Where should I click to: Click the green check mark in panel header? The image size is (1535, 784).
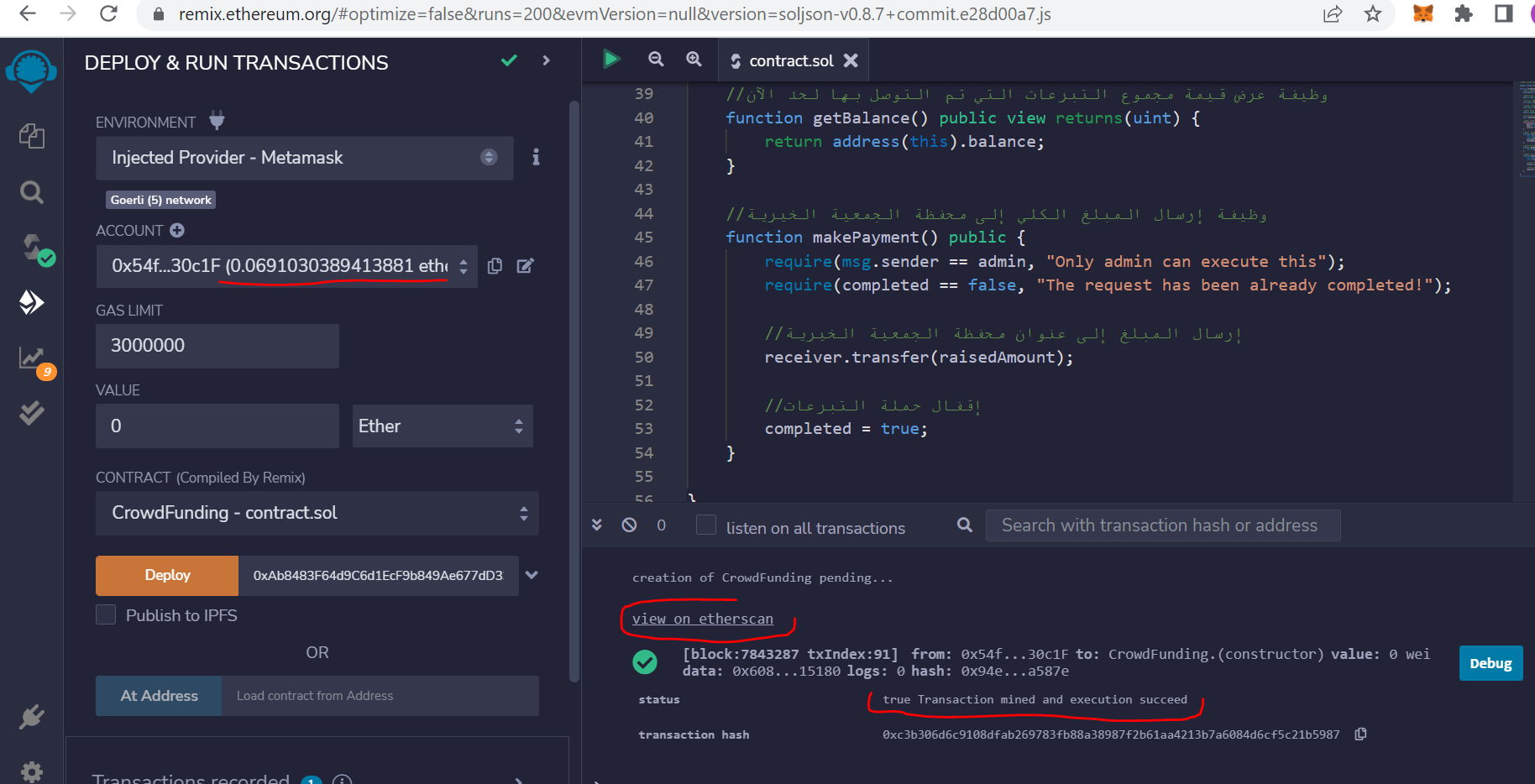[509, 60]
